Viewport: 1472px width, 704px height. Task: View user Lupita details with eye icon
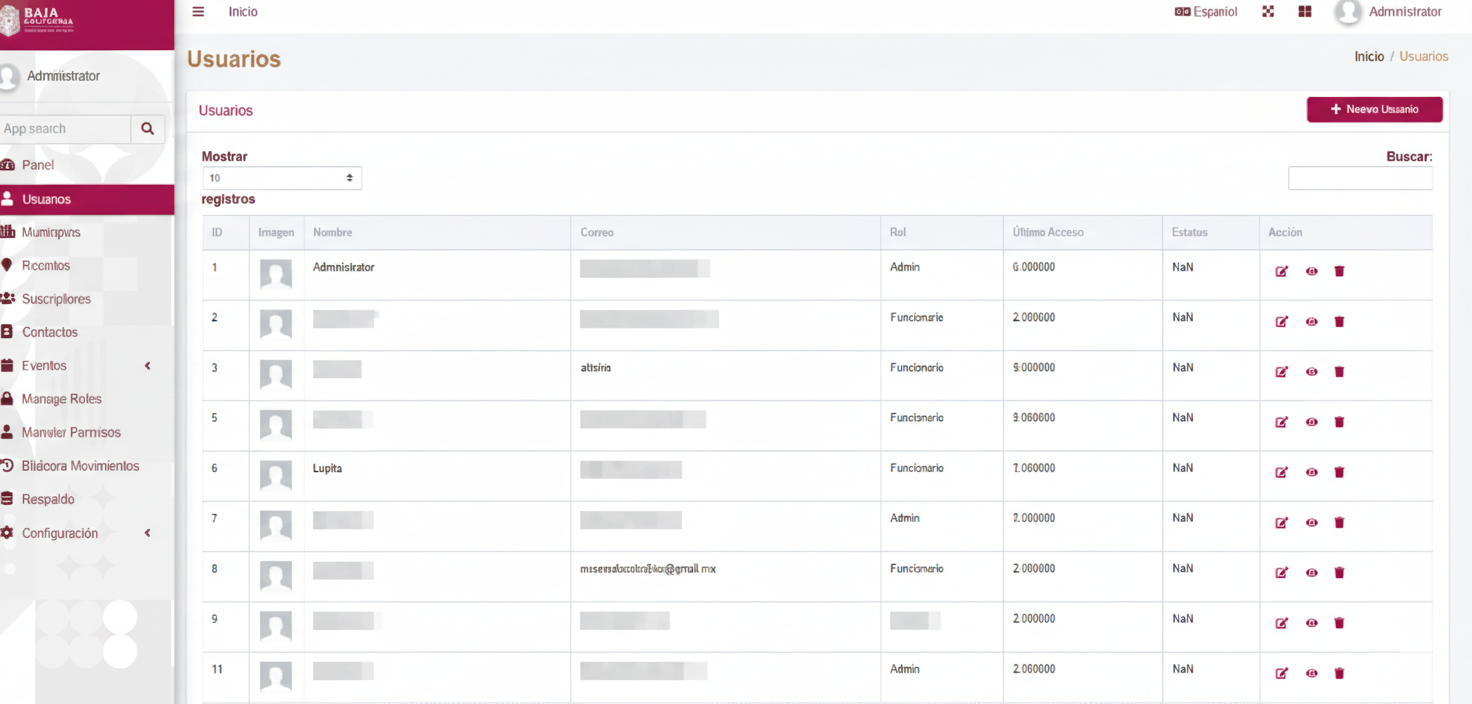[1311, 472]
